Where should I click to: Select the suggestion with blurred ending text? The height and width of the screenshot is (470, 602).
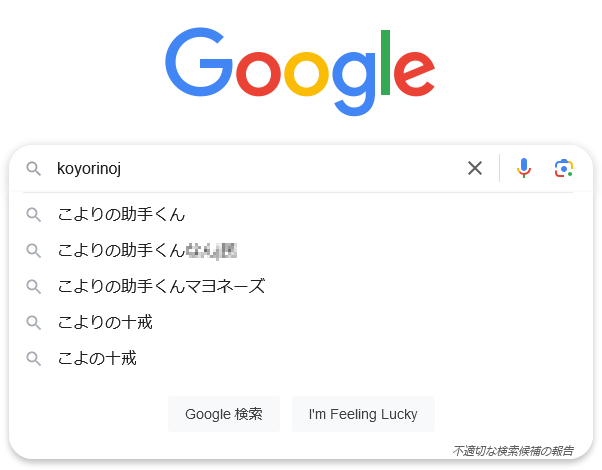pos(146,250)
